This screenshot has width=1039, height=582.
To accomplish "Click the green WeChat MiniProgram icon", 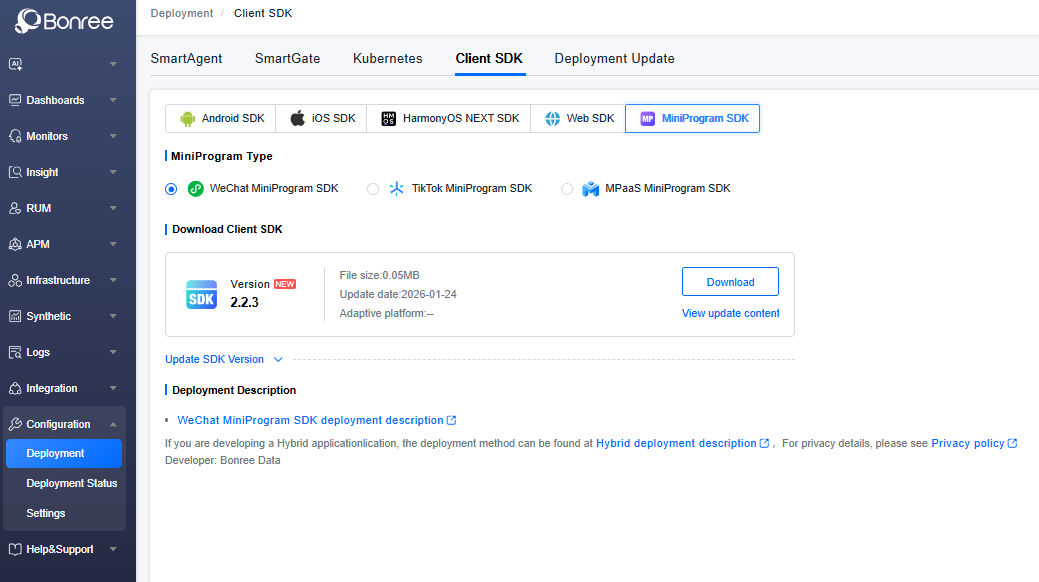I will [x=195, y=189].
